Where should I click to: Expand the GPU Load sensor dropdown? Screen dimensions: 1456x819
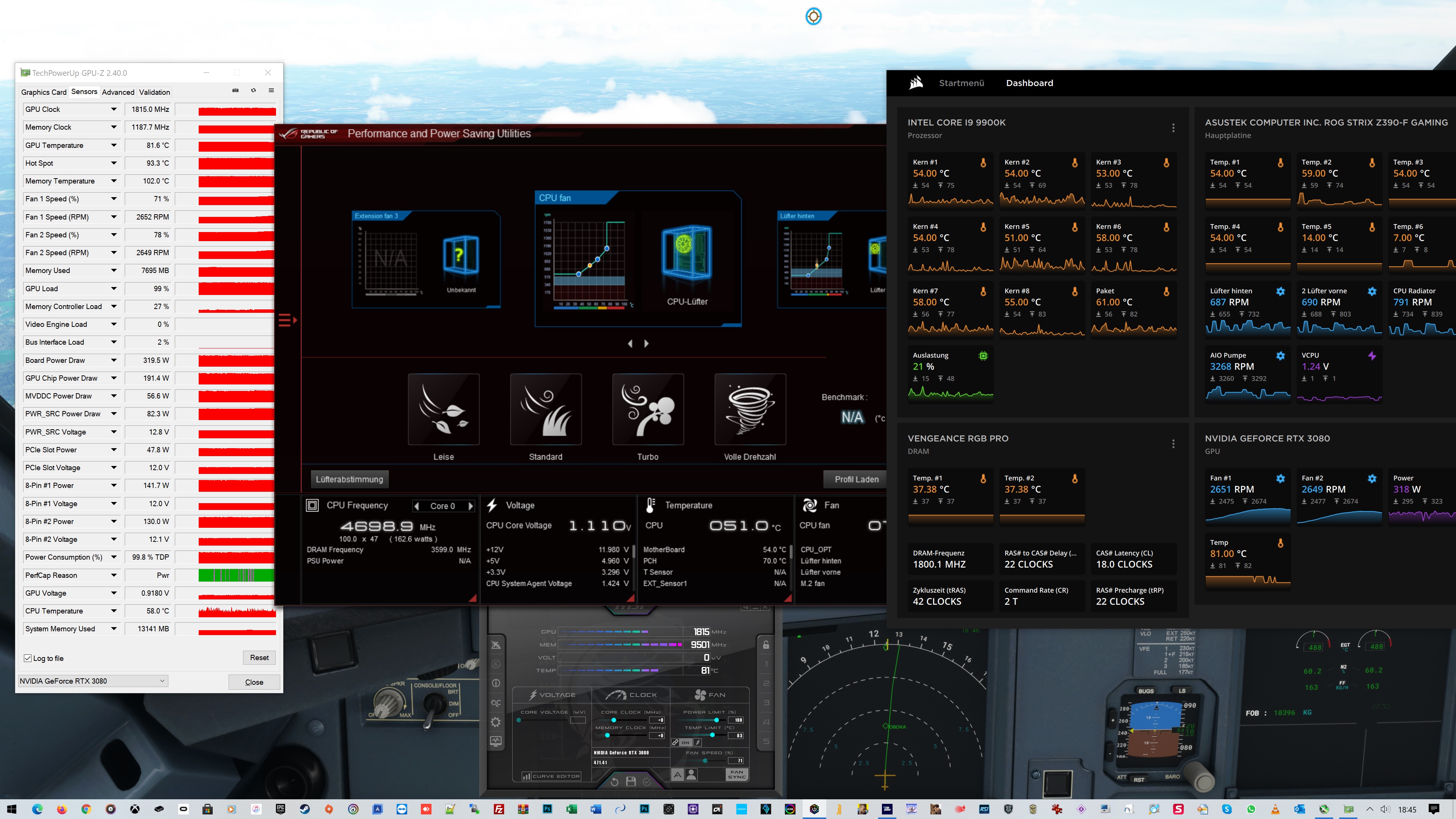coord(114,289)
